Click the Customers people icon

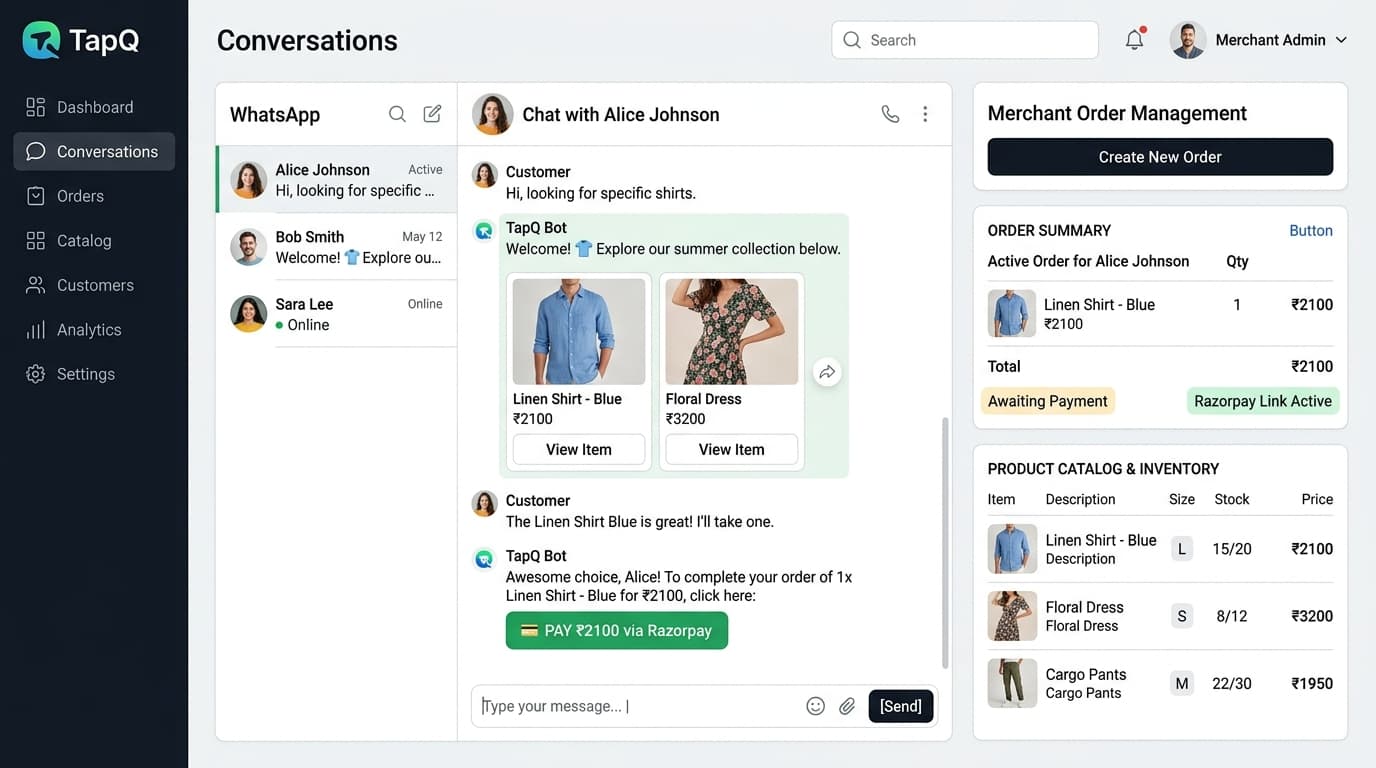click(x=36, y=285)
